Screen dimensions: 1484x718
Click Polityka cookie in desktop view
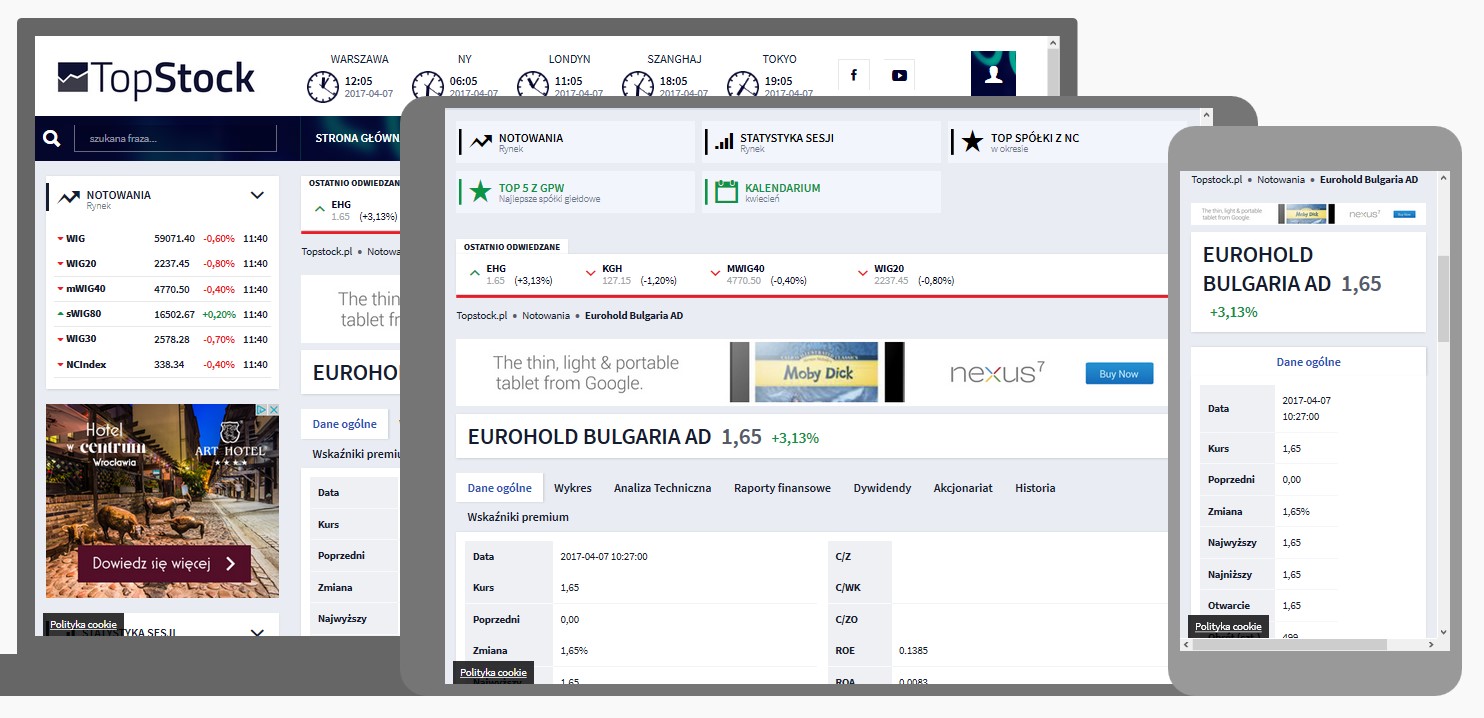[x=83, y=625]
